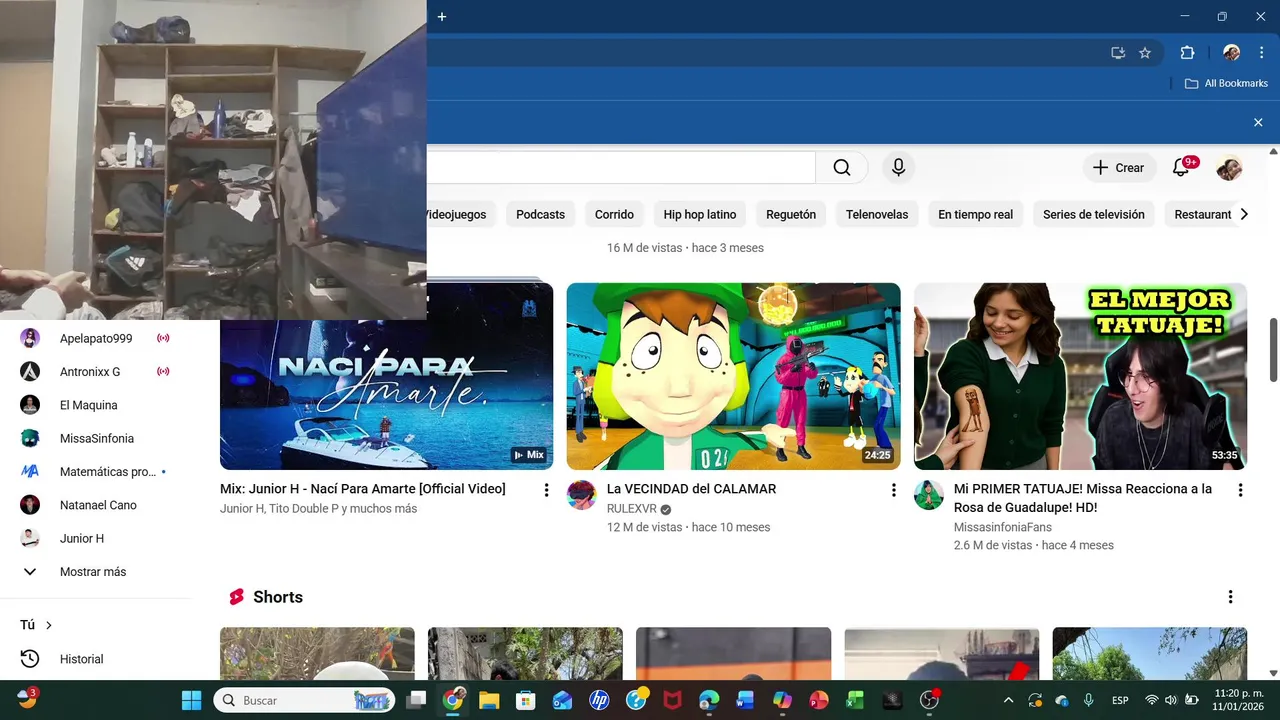This screenshot has height=720, width=1280.
Task: Show hidden system tray icons
Action: (1008, 700)
